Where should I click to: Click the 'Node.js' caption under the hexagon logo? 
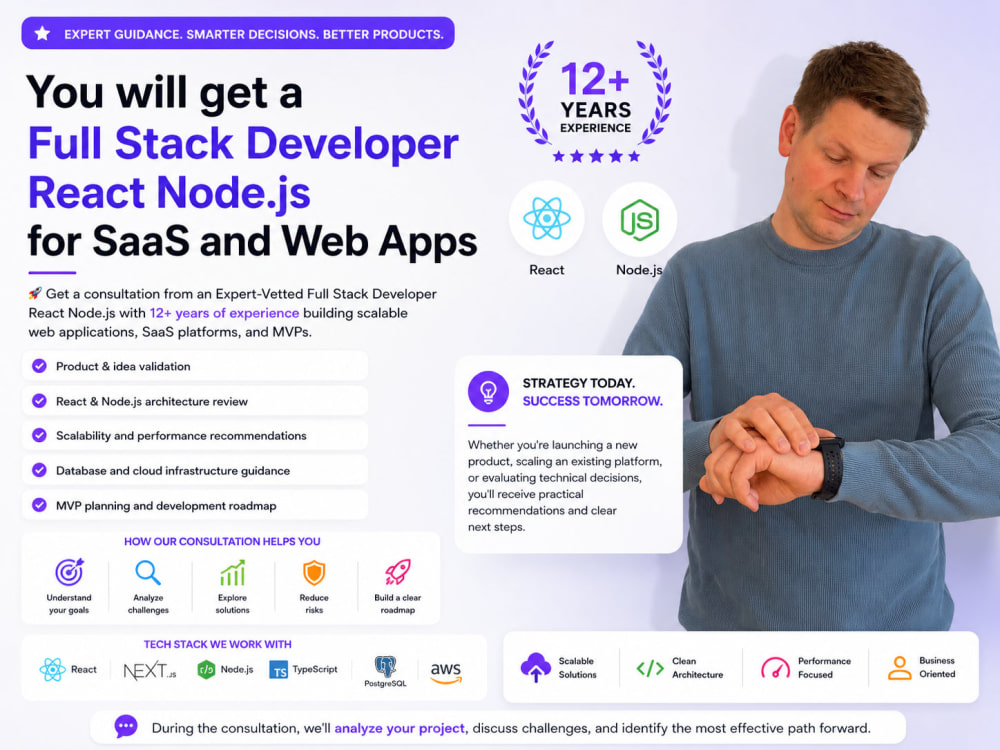639,270
